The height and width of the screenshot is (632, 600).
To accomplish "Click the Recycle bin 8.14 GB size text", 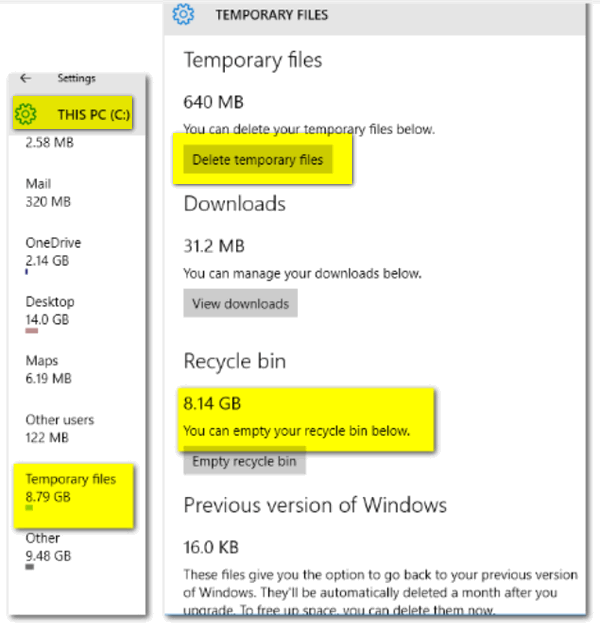I will (x=212, y=403).
